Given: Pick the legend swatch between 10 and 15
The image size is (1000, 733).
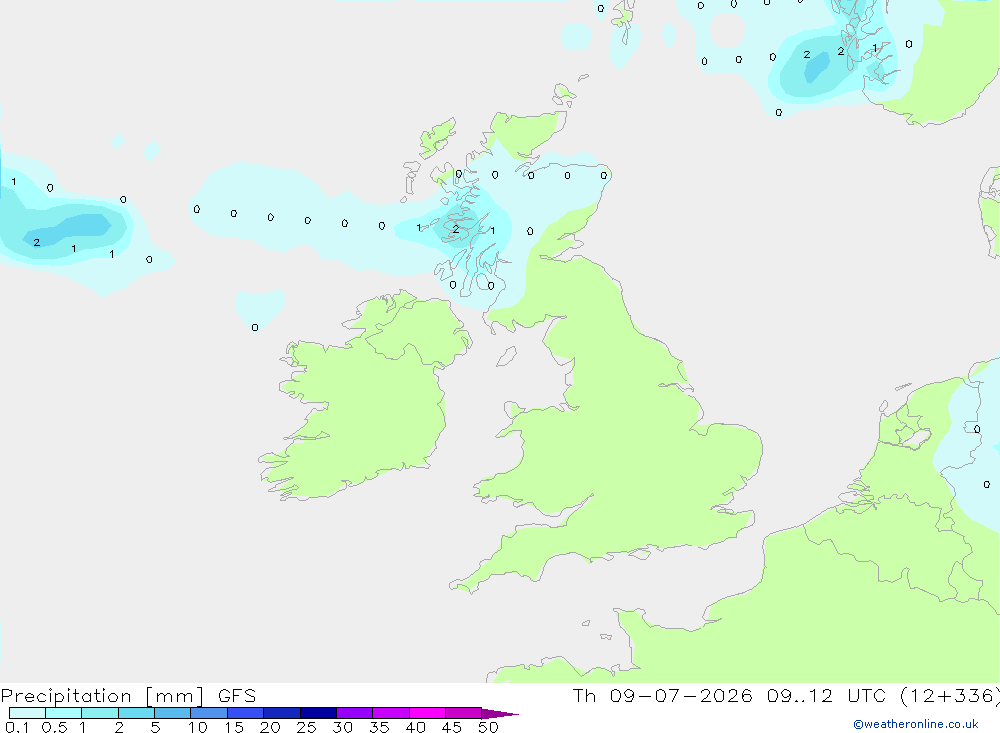Looking at the screenshot, I should (209, 713).
